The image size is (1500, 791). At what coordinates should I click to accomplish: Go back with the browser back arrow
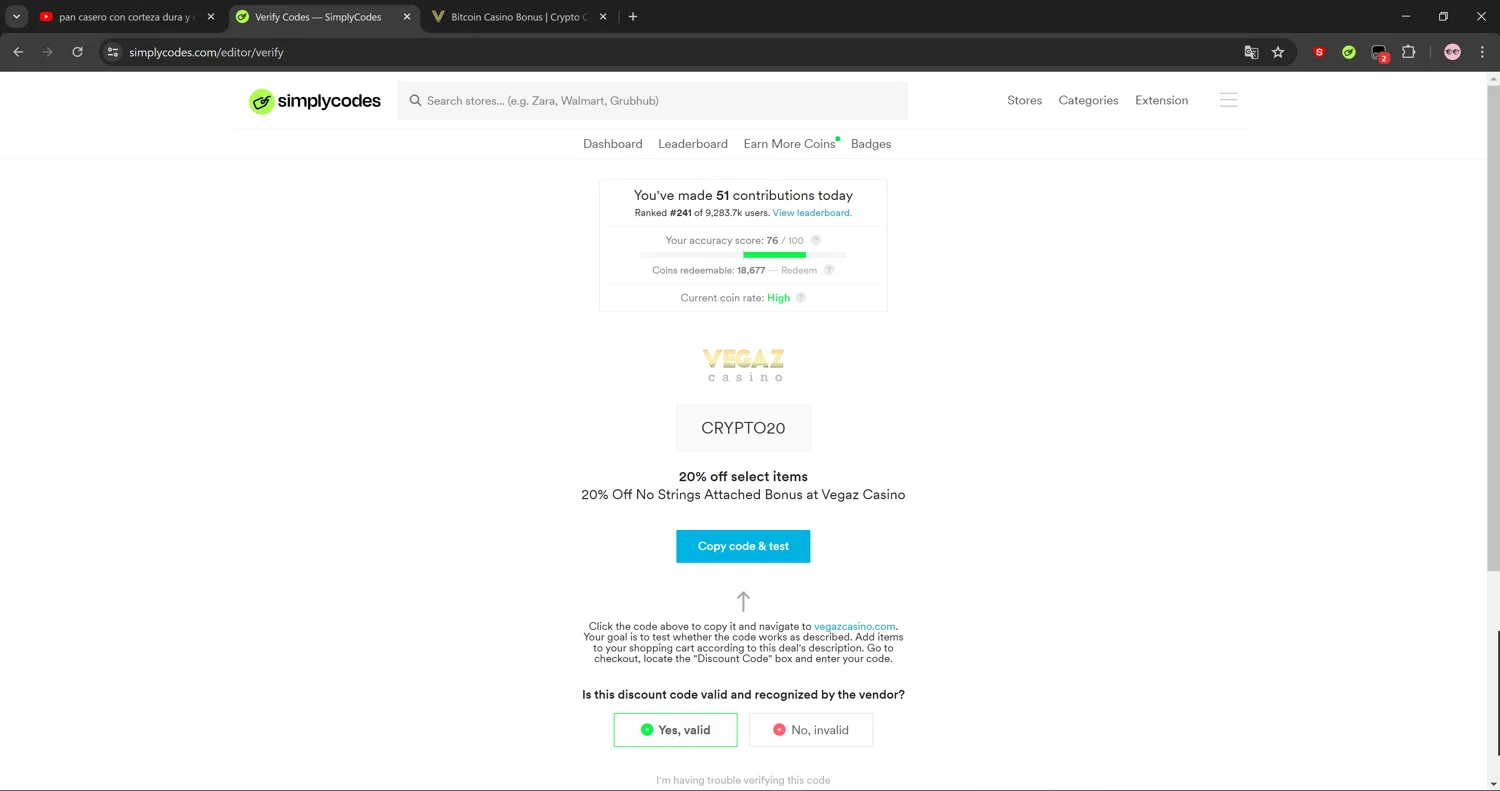[18, 52]
